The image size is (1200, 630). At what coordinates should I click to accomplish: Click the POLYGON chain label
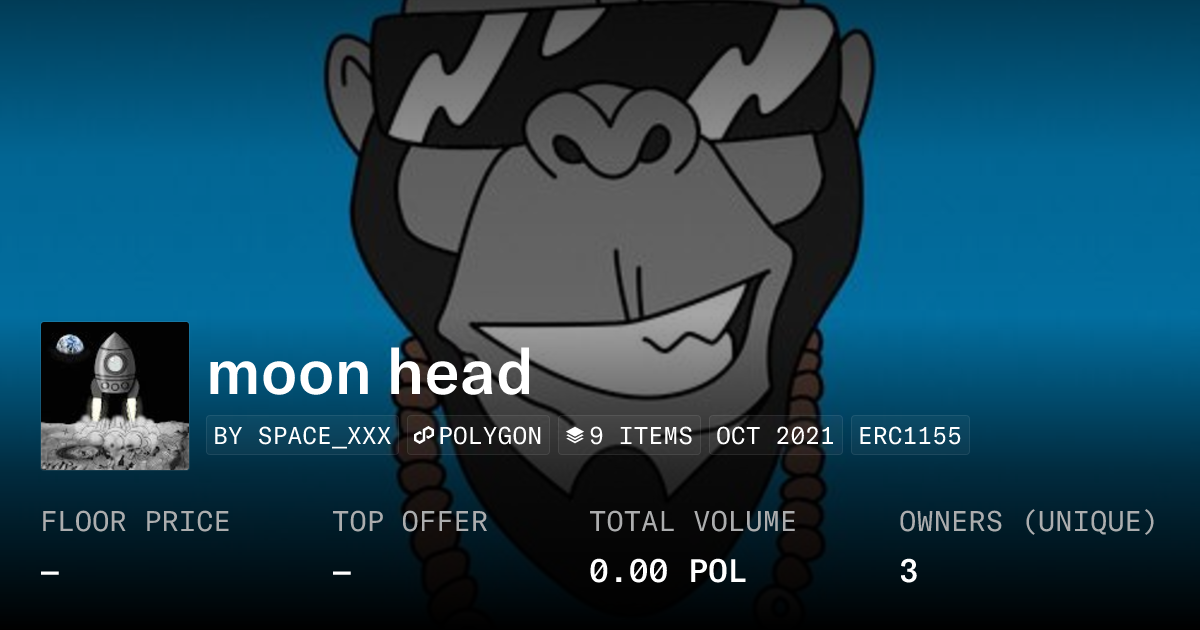[490, 436]
